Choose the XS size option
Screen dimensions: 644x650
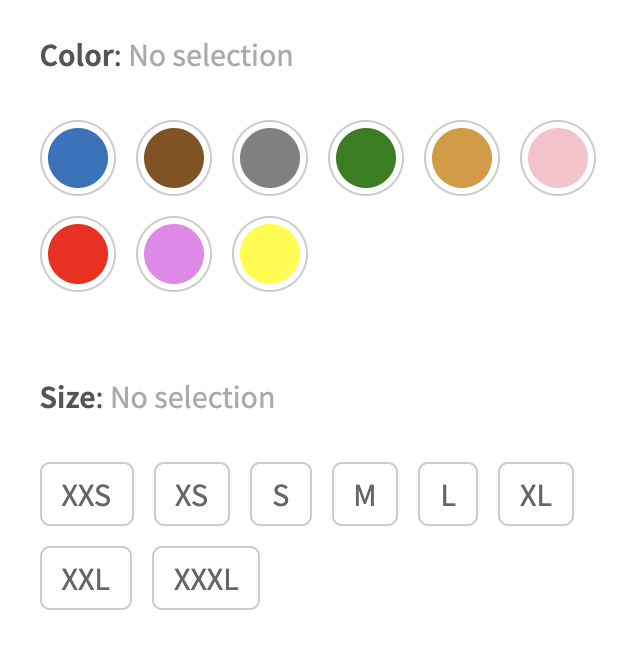click(x=191, y=494)
